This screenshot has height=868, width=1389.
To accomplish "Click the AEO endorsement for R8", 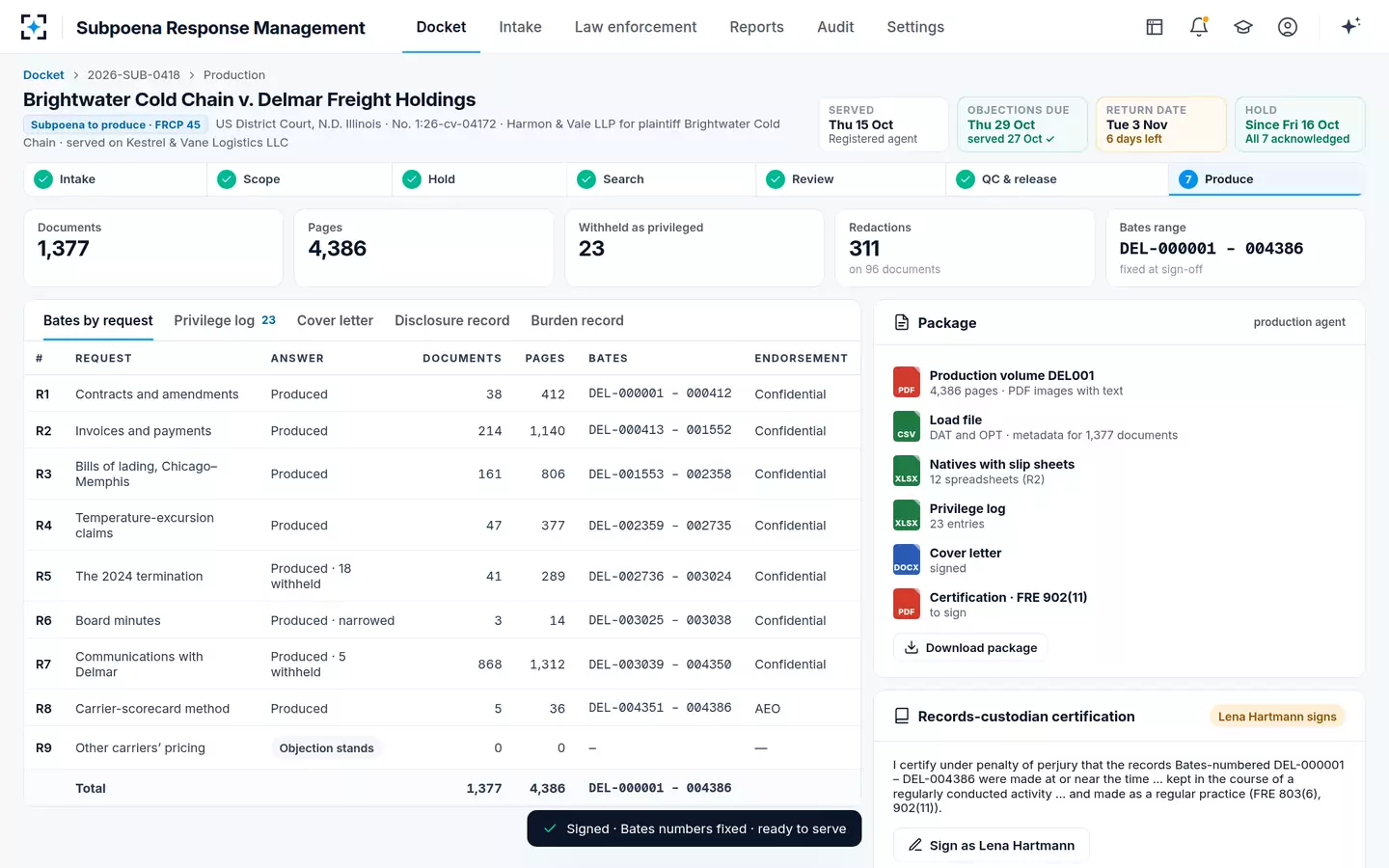I will 768,708.
